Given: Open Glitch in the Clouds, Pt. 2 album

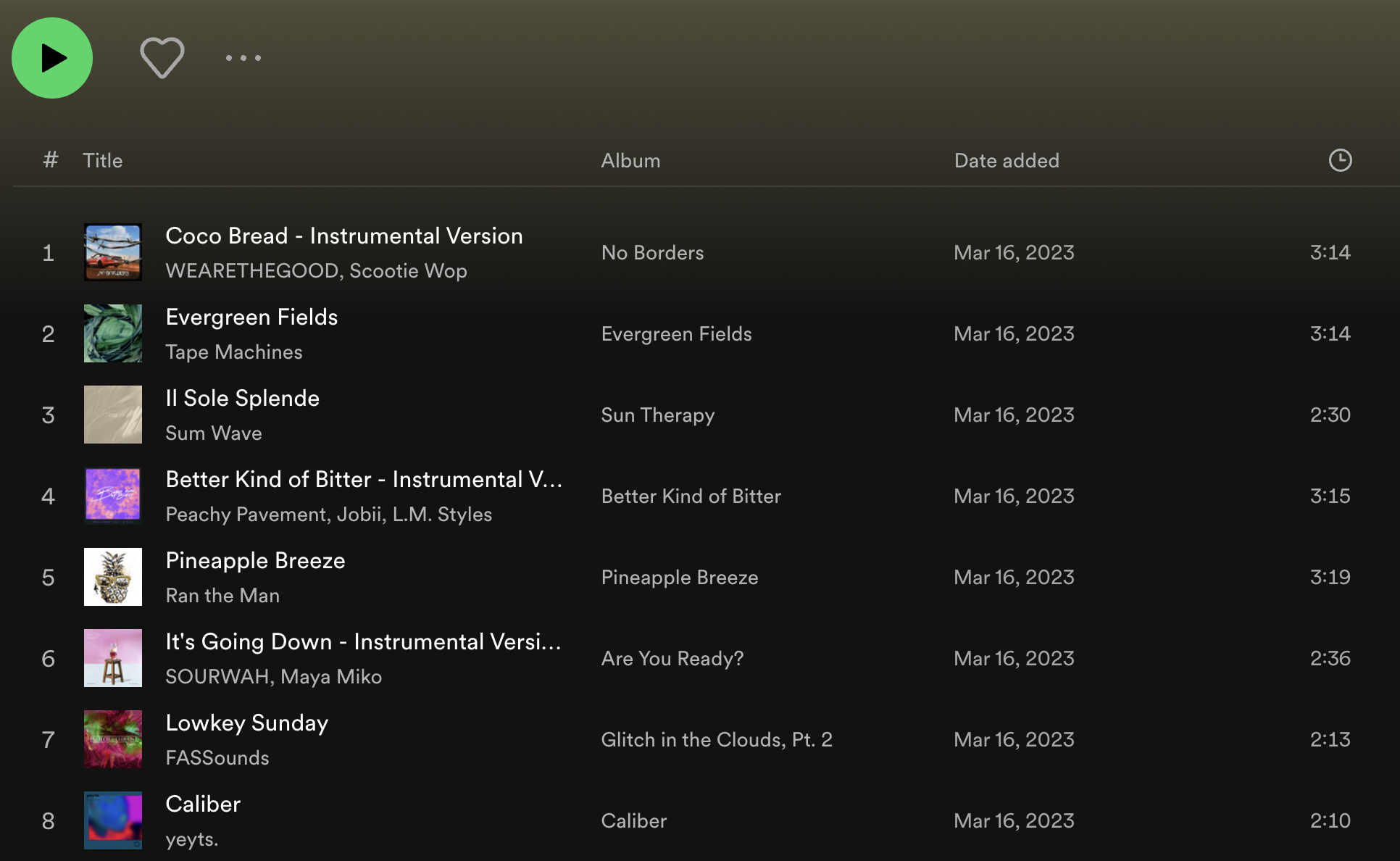Looking at the screenshot, I should [x=716, y=740].
